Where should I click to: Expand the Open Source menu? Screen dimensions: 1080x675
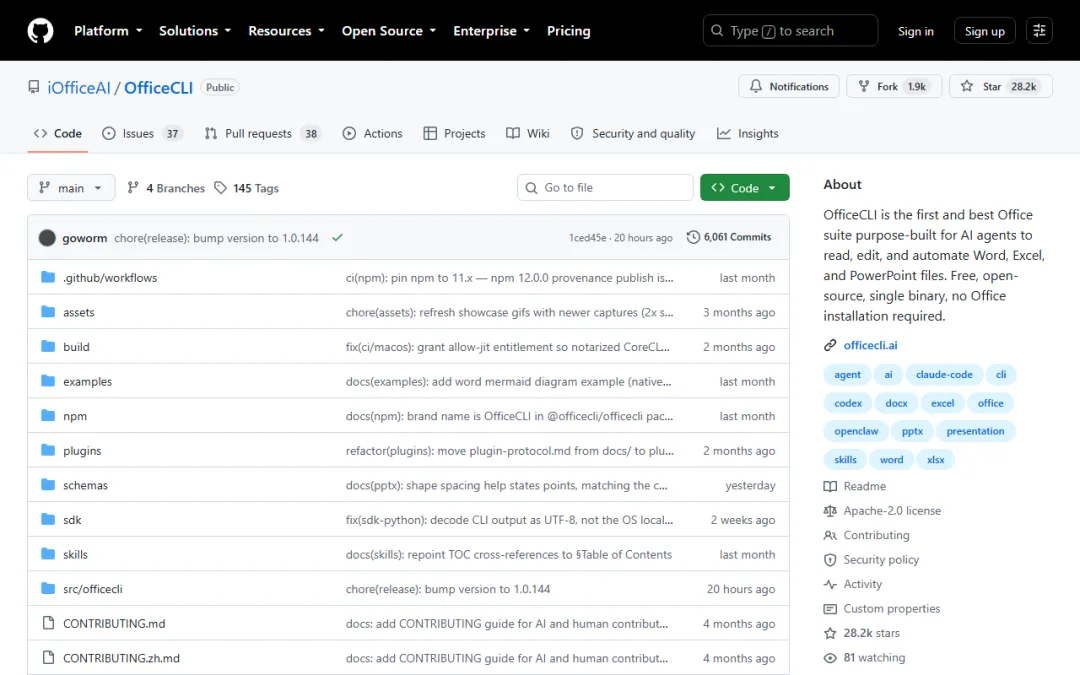tap(388, 31)
